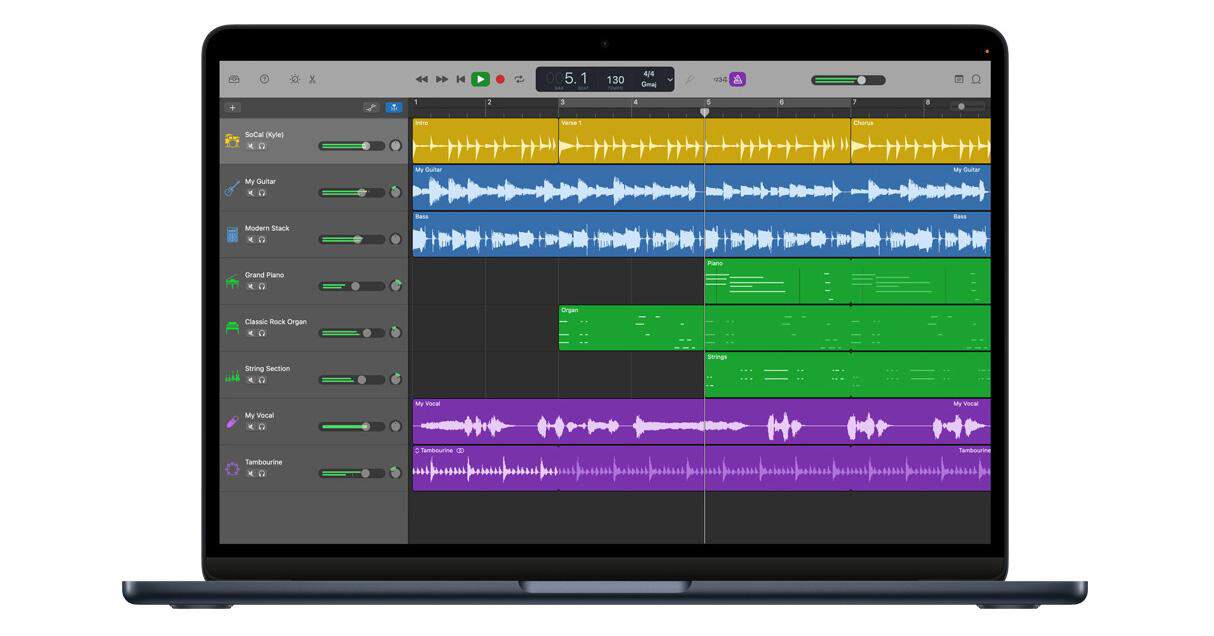This screenshot has height=636, width=1214.
Task: Mute the My Guitar track
Action: (x=251, y=193)
